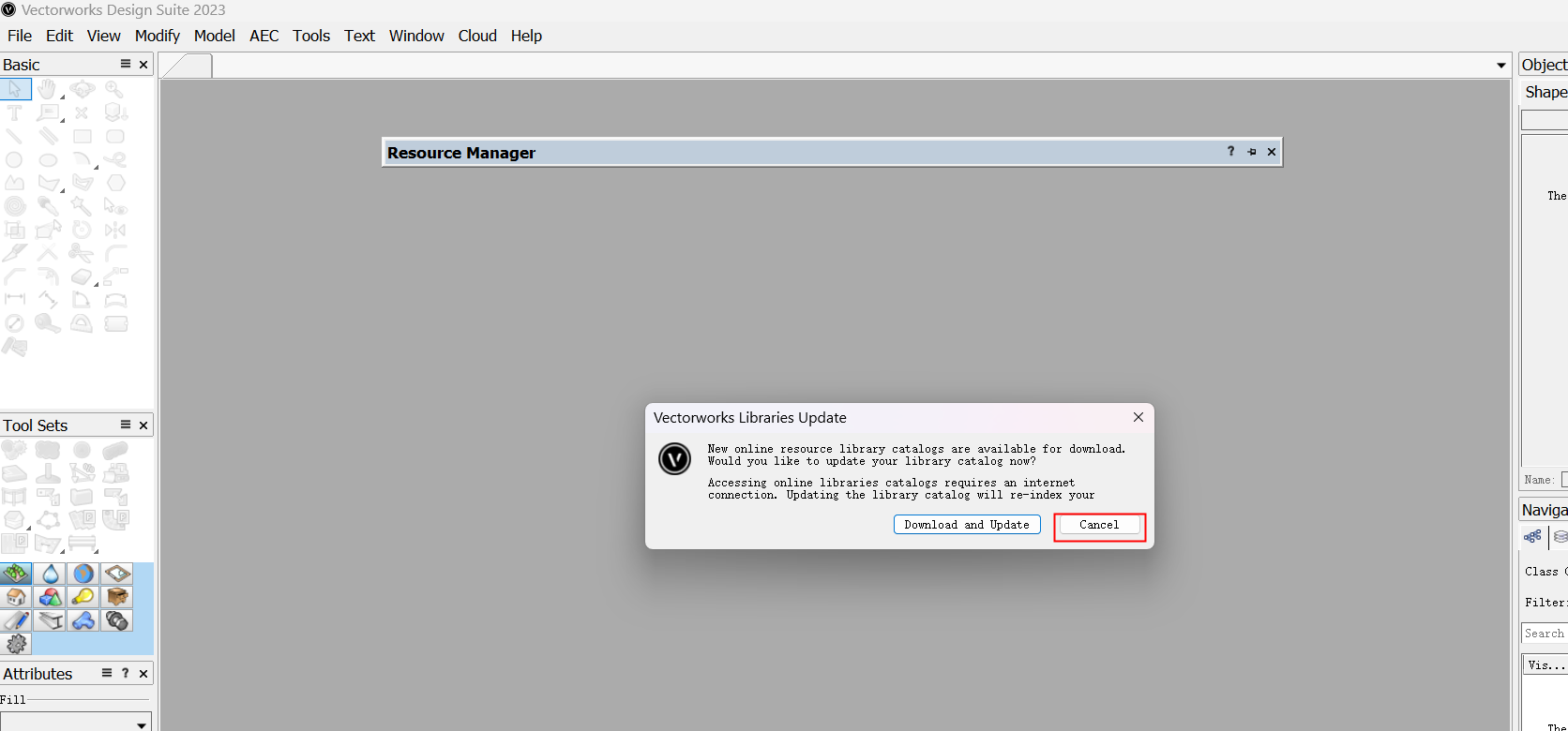Open the Basic palette options menu
This screenshot has width=1568, height=731.
point(126,64)
